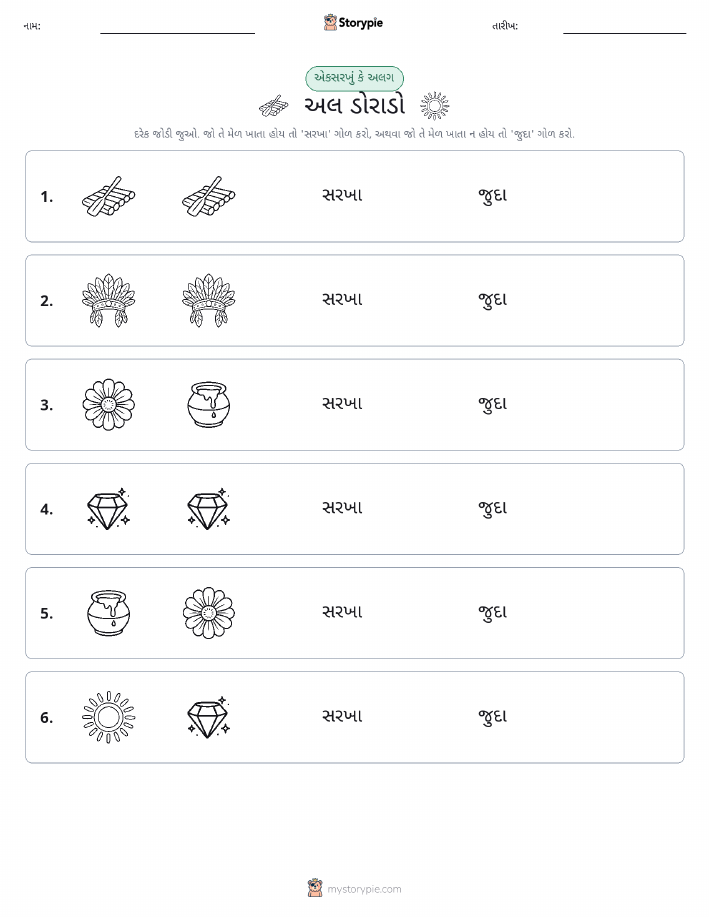The width and height of the screenshot is (709, 917).
Task: Select 'જુદા' for row 3
Action: tap(493, 405)
